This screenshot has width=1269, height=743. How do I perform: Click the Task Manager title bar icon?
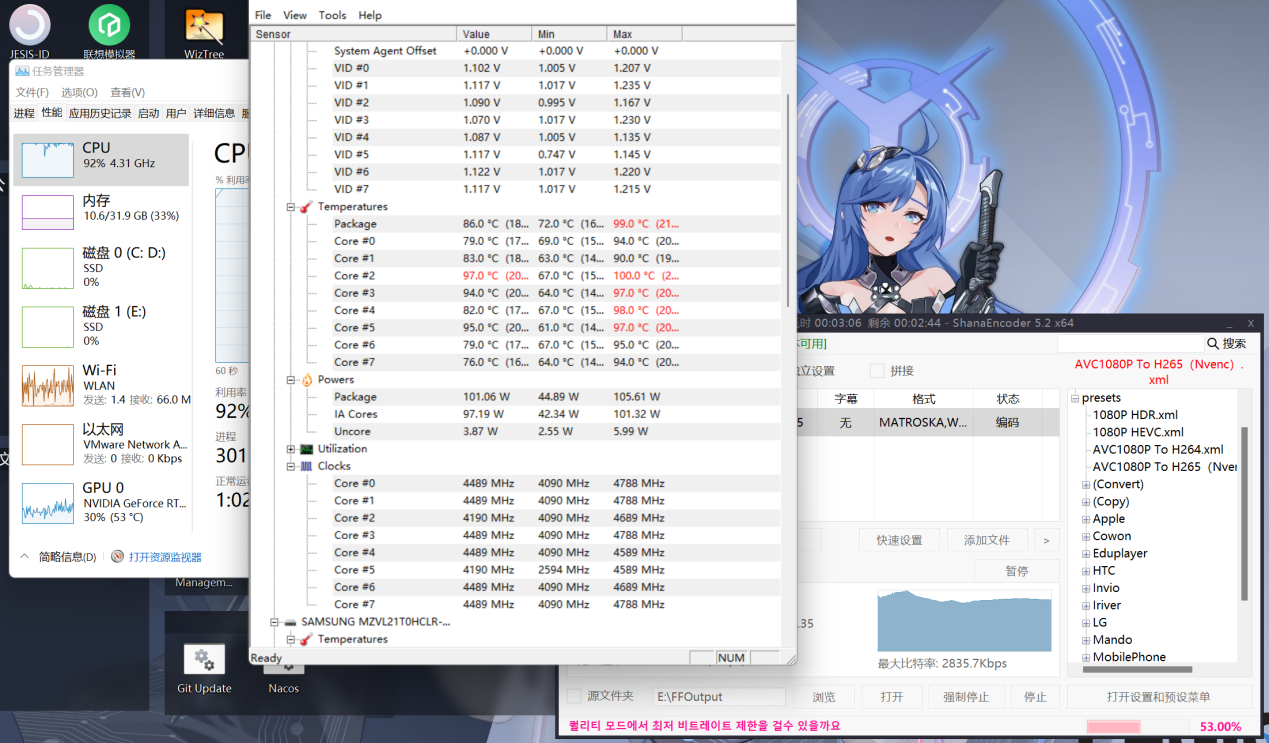click(22, 71)
